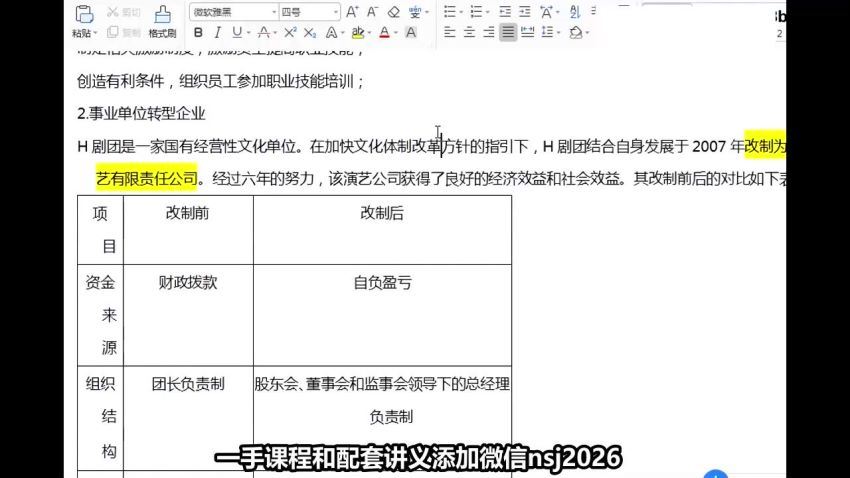Click the bulleted list icon
The image size is (850, 478).
(x=449, y=11)
